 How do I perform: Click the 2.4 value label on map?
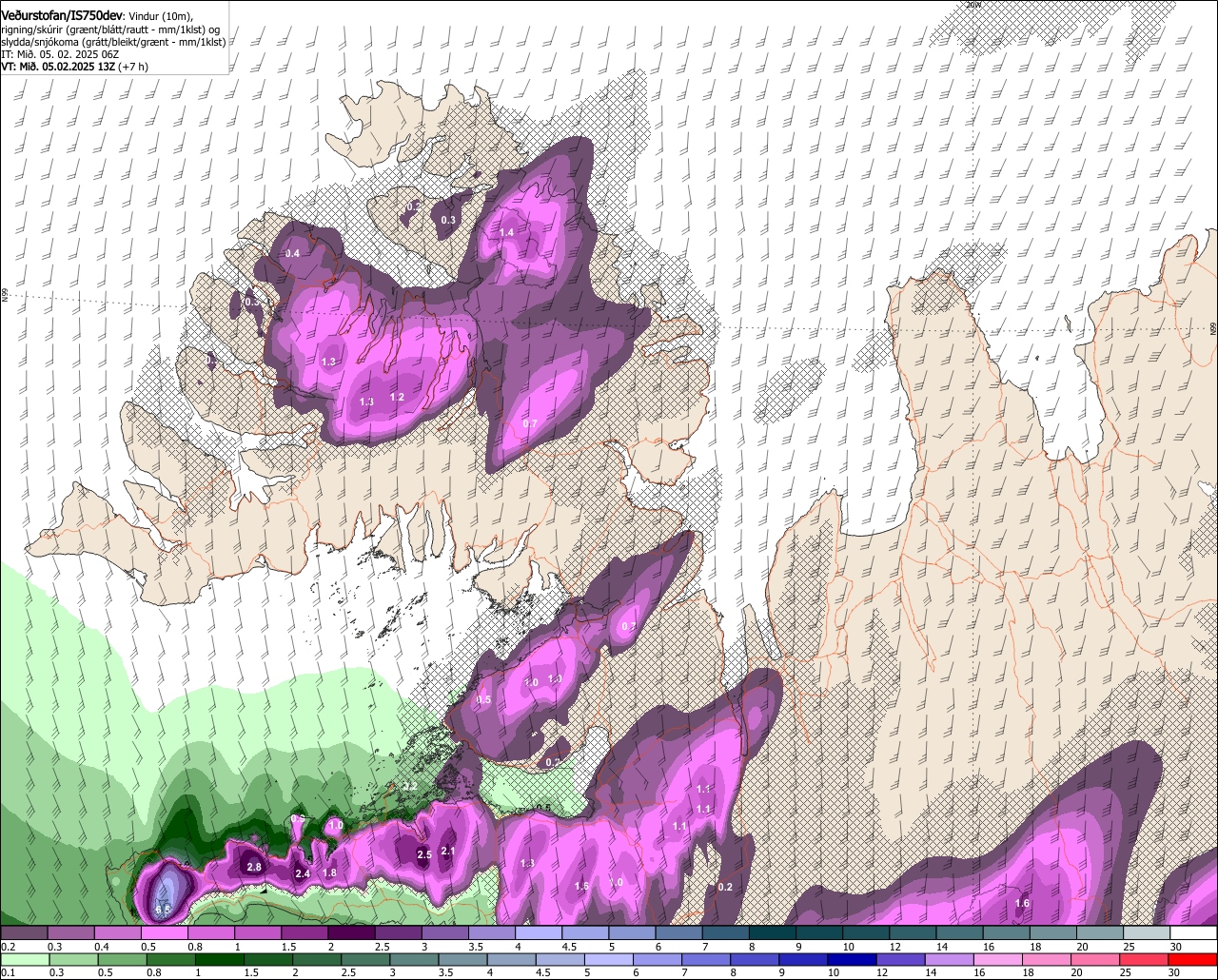click(303, 873)
